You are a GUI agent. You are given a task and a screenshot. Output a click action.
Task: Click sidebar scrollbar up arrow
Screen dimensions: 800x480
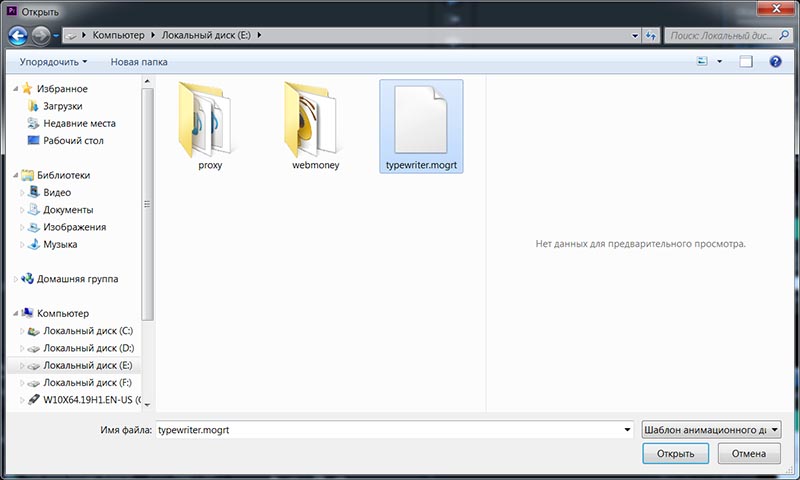click(147, 81)
